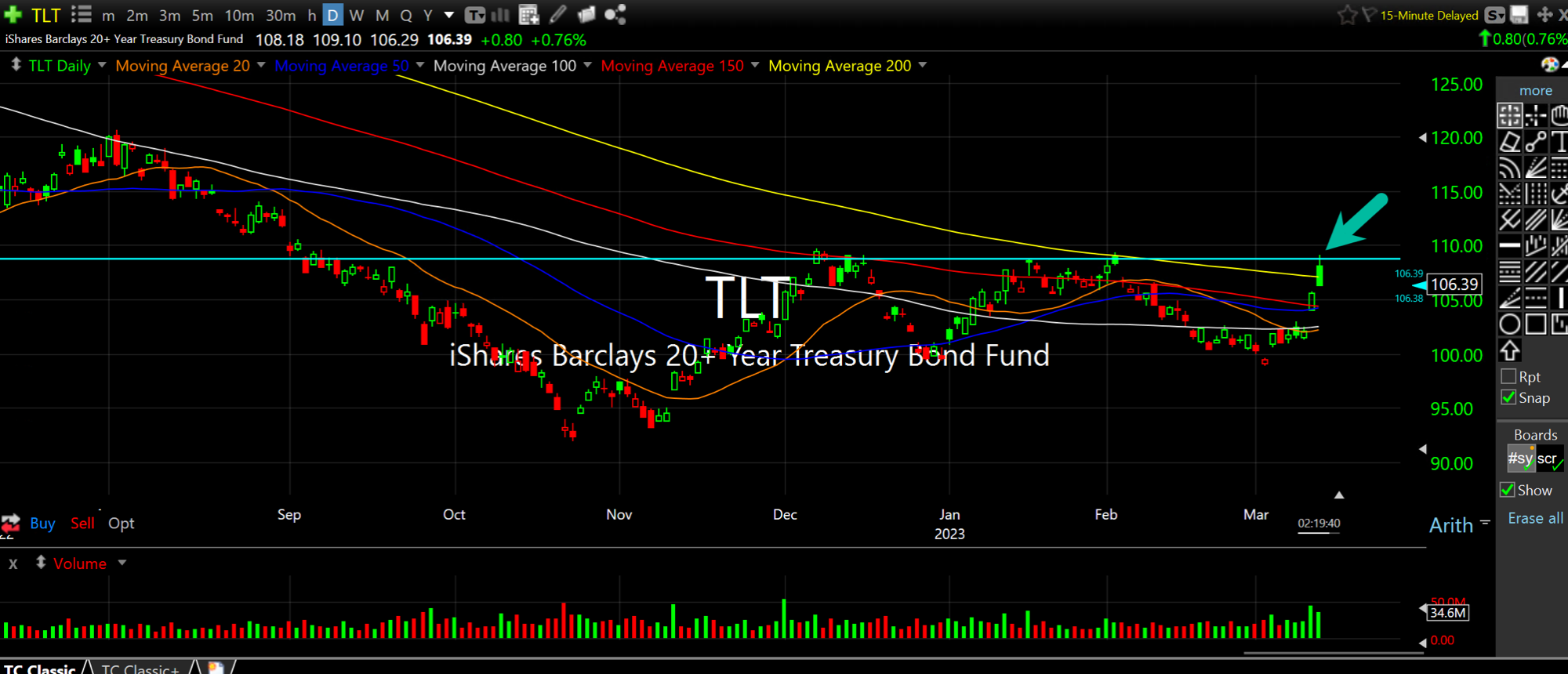
Task: Click the add indicator table-plus icon
Action: pyautogui.click(x=529, y=15)
